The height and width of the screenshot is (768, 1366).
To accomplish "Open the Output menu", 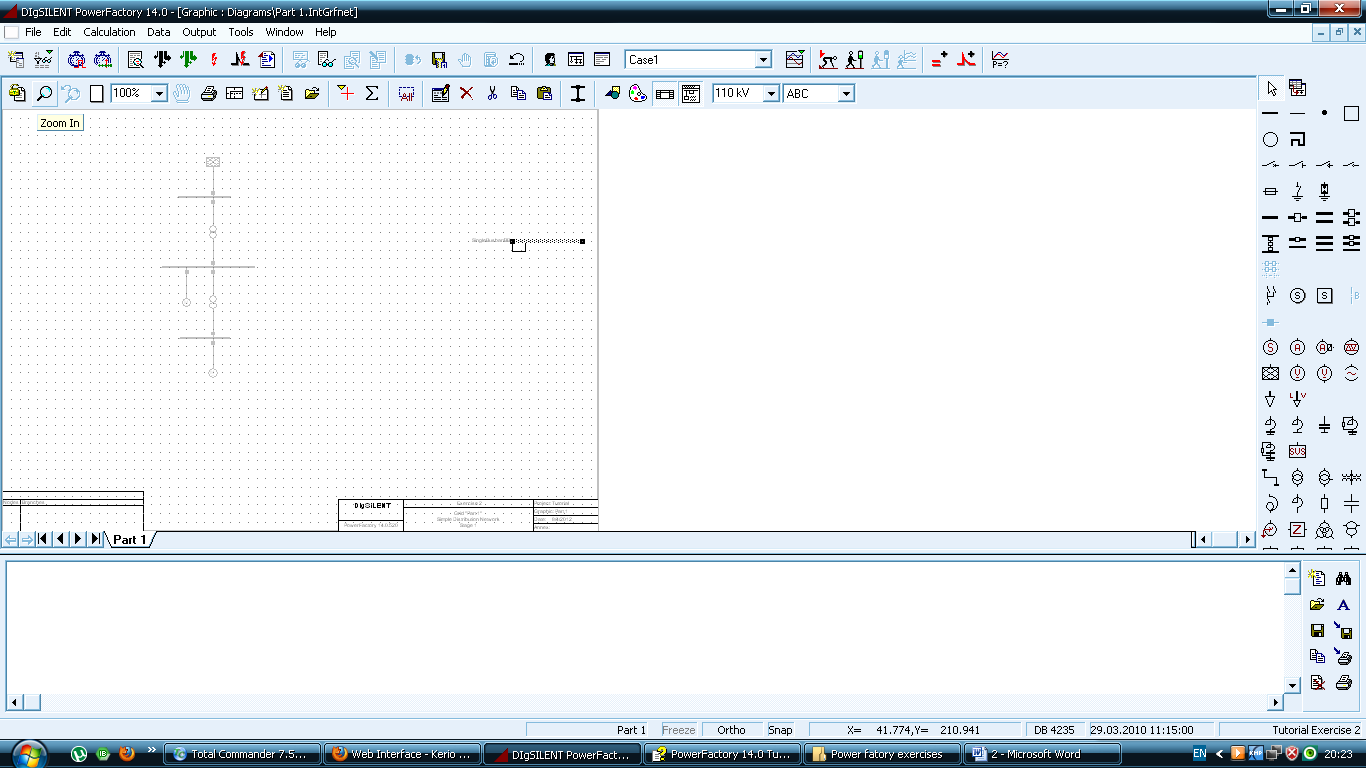I will pos(199,32).
